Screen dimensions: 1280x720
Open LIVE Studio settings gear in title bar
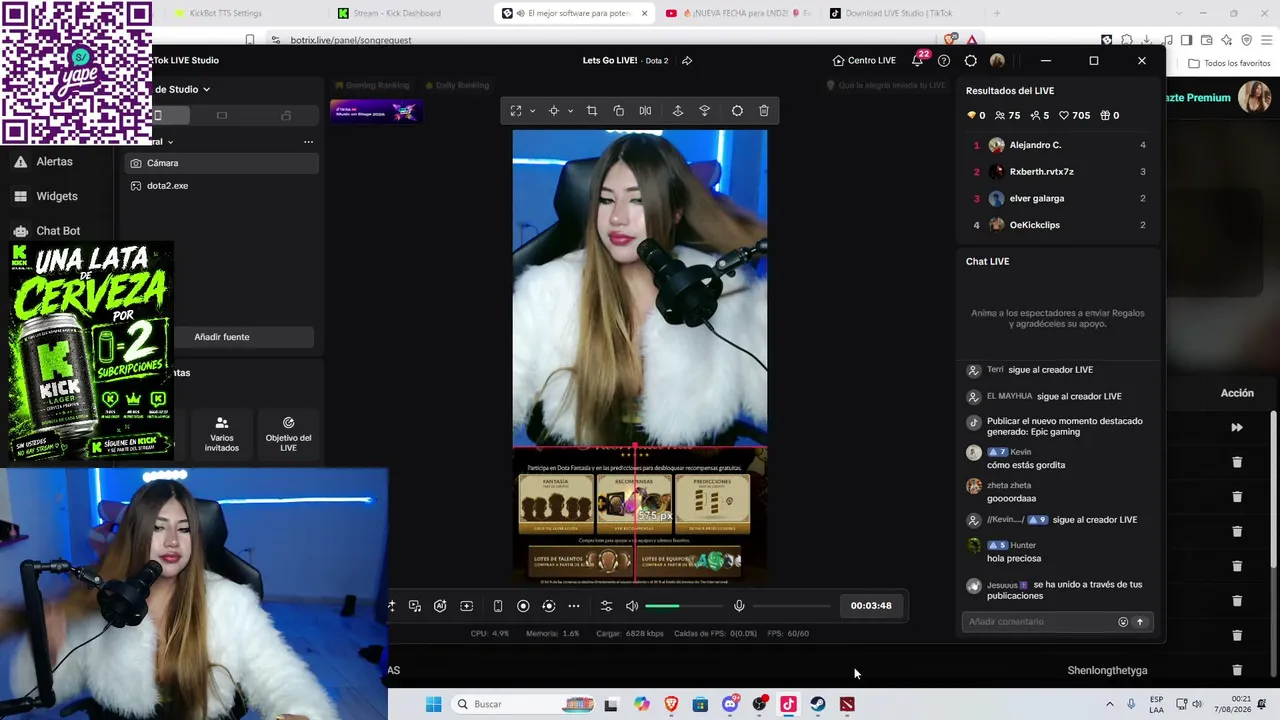click(970, 61)
